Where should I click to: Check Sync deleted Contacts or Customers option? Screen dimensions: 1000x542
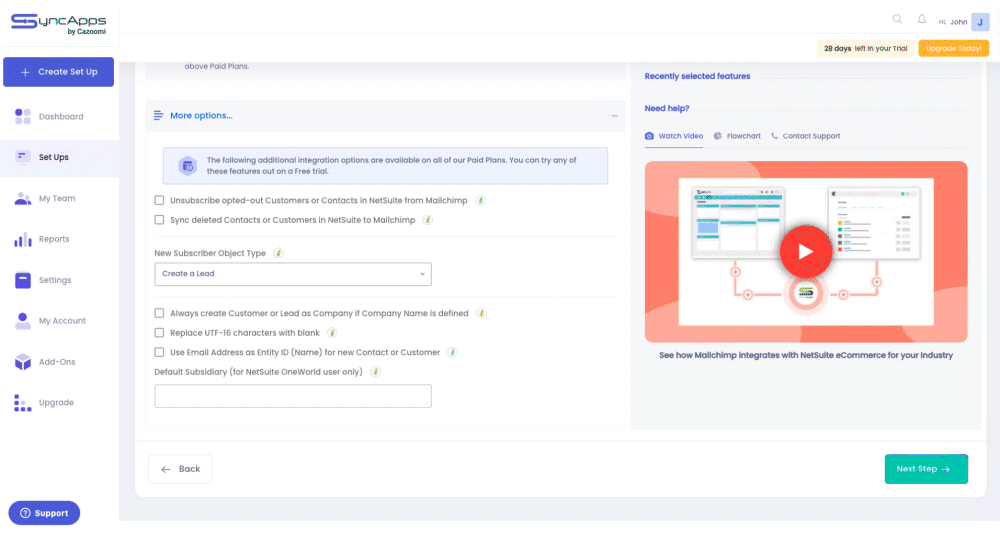159,220
